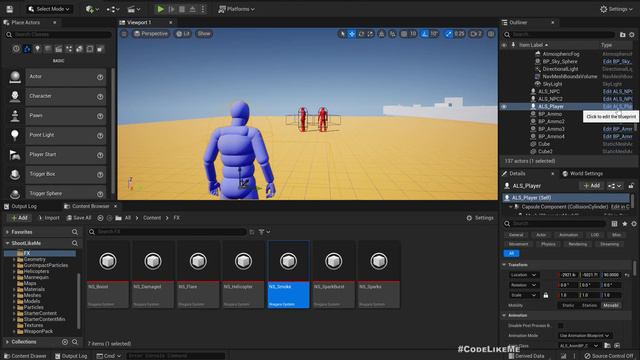This screenshot has width=640, height=360.
Task: Click the Outliner settings gear icon
Action: point(632,35)
